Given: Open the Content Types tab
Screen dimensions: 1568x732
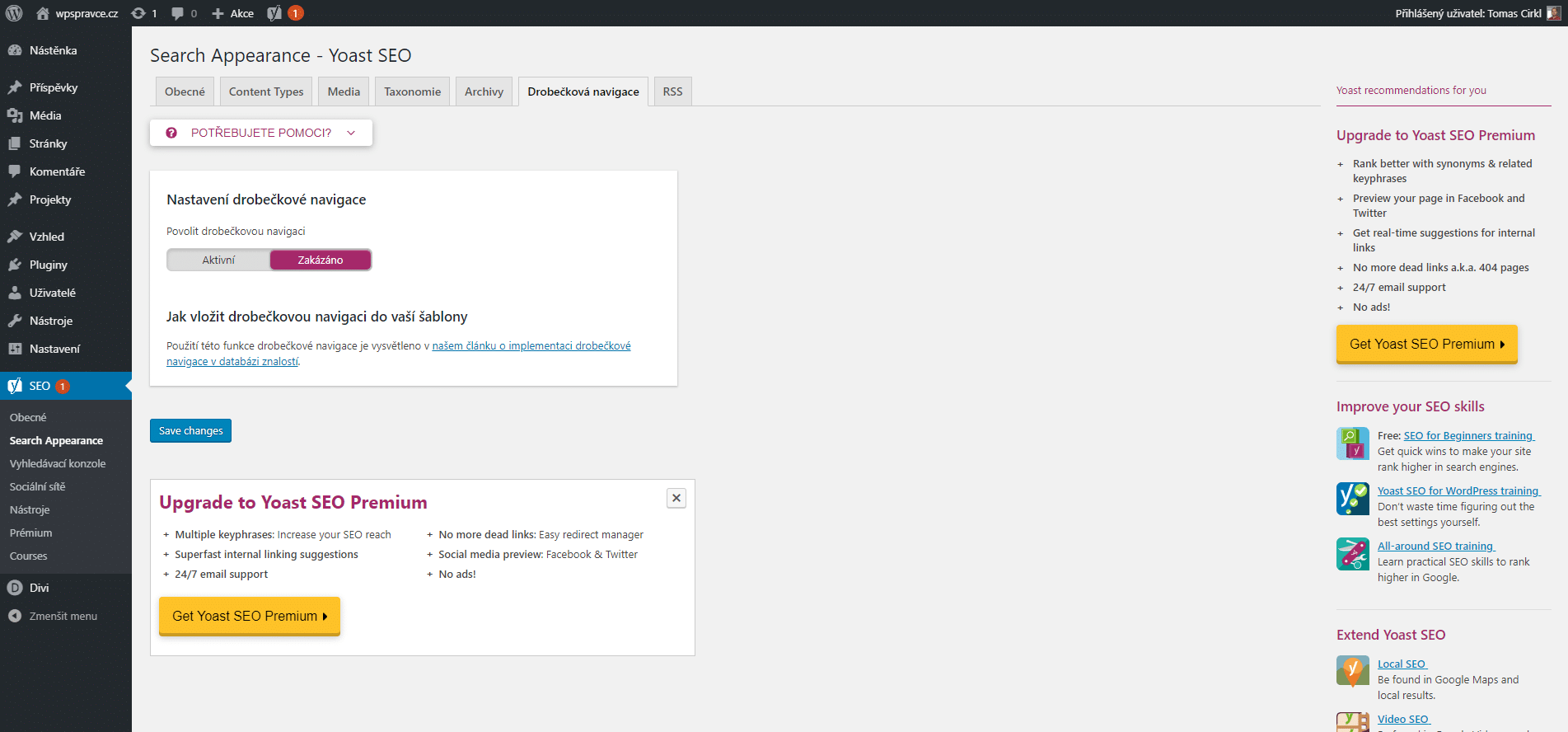Looking at the screenshot, I should click(266, 91).
